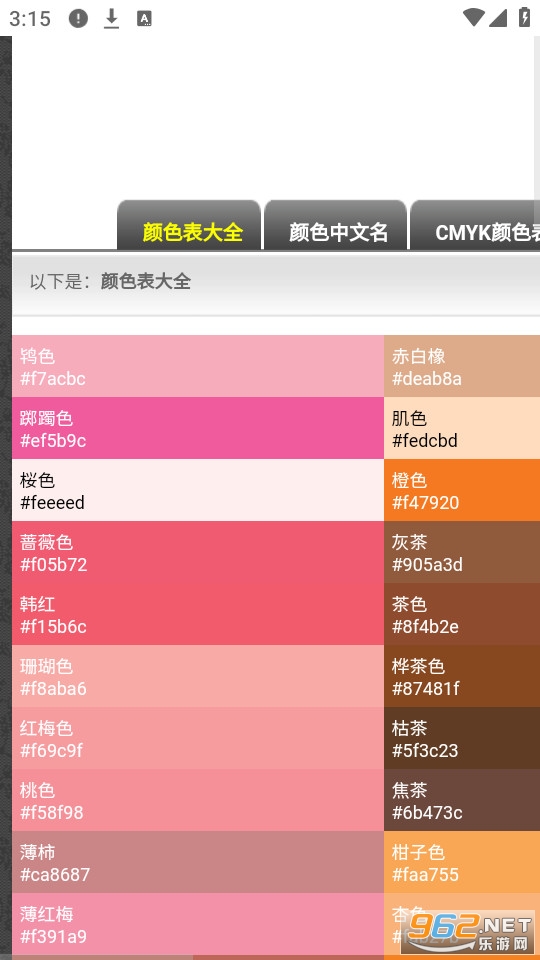Image resolution: width=540 pixels, height=960 pixels.
Task: Pick the 橙色 #f47920 swatch
Action: [x=462, y=490]
